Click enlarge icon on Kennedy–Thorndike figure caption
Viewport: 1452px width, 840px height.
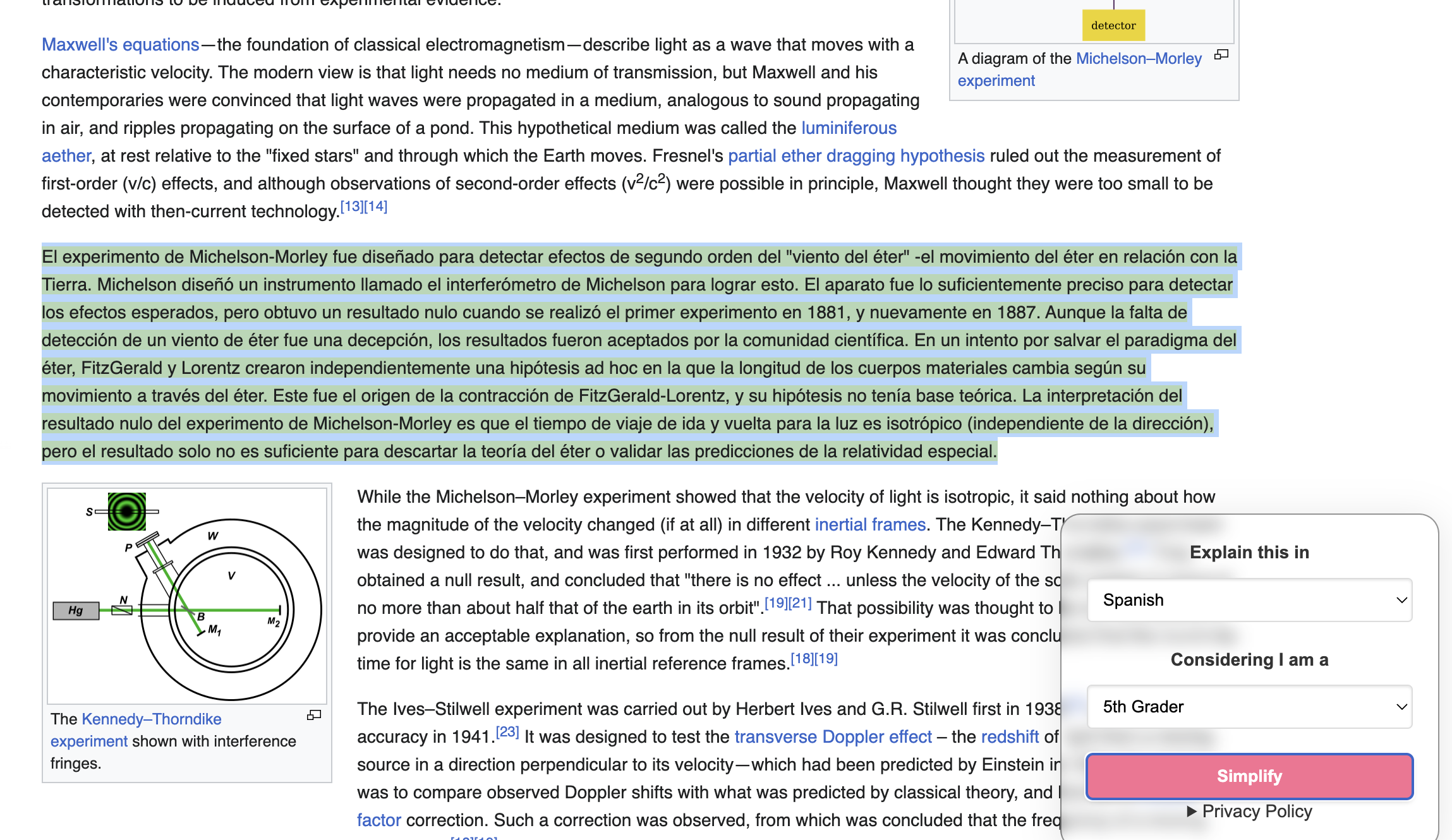click(x=314, y=715)
